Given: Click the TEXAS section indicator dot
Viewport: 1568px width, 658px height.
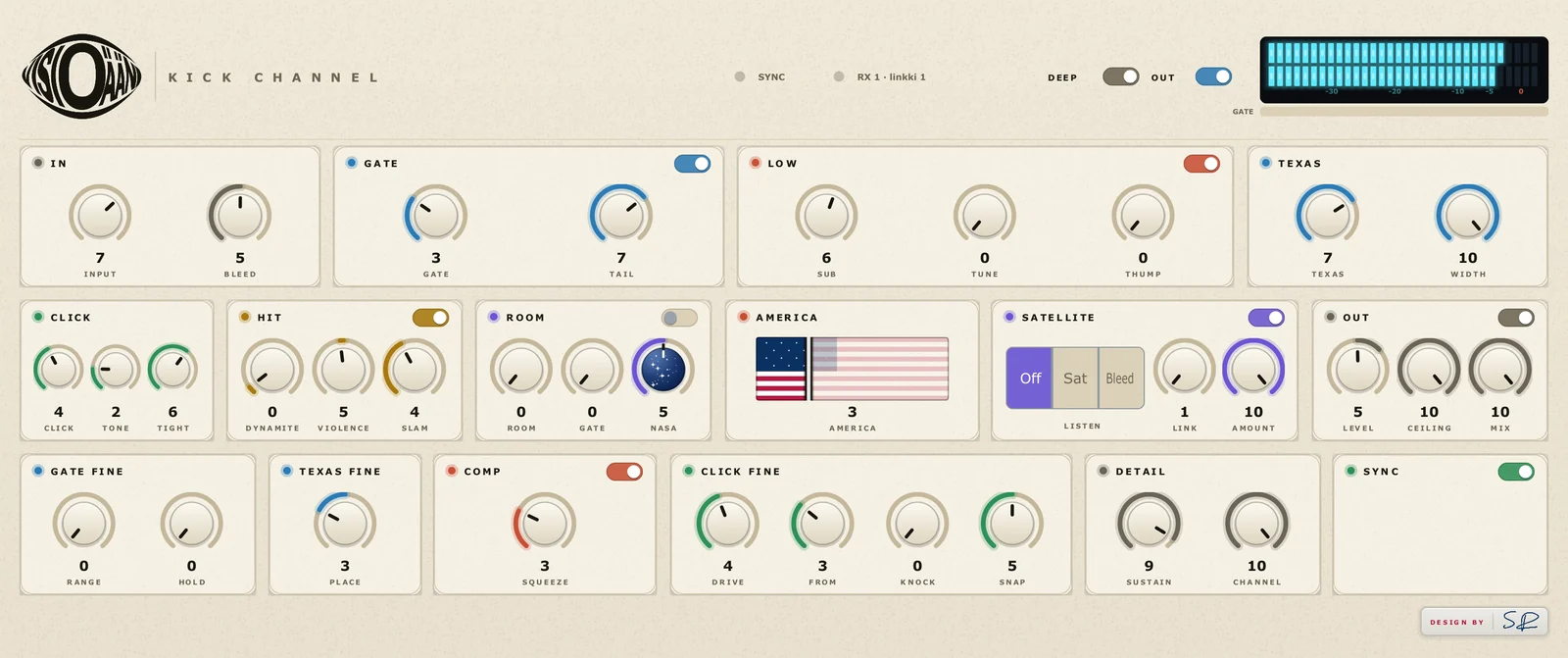Looking at the screenshot, I should click(x=1266, y=163).
